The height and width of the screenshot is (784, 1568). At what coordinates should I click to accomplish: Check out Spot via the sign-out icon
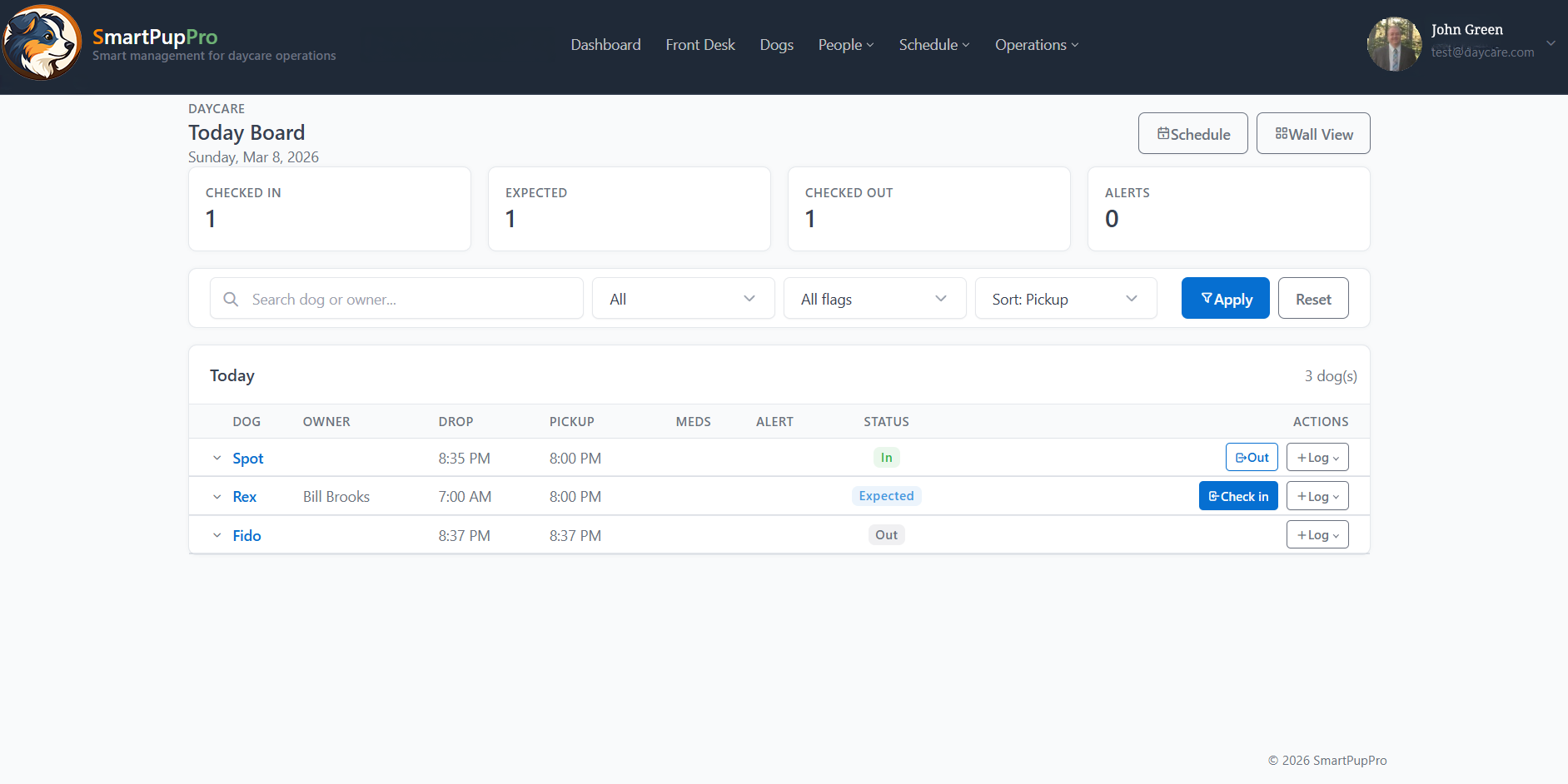click(x=1241, y=457)
